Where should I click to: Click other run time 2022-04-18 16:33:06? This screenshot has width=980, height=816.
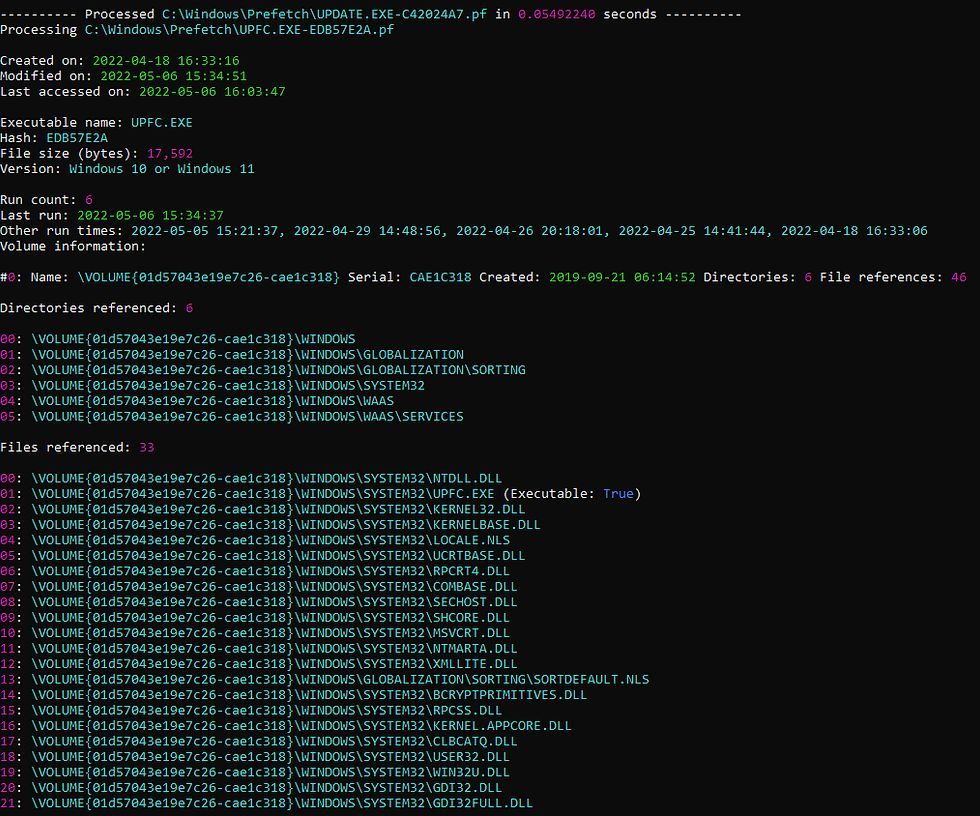(x=854, y=231)
